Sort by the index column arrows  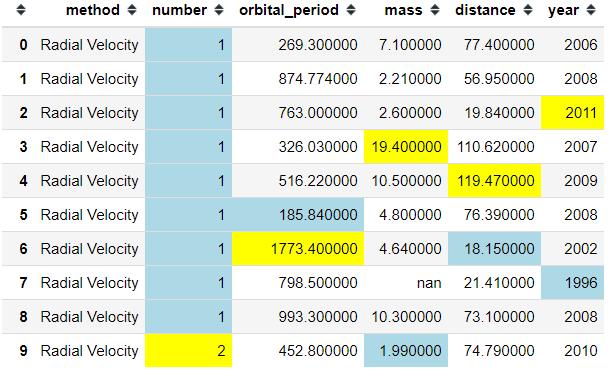21,10
